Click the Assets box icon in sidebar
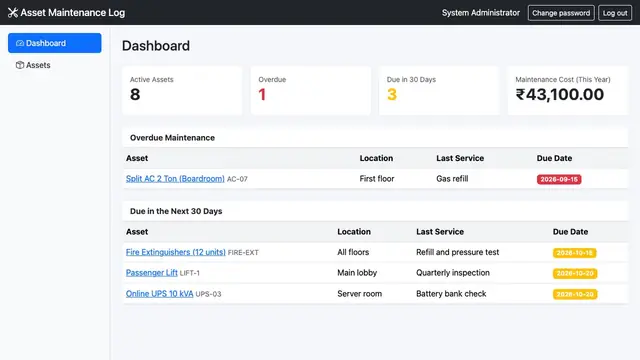Screen dimensions: 640x360 click(20, 65)
